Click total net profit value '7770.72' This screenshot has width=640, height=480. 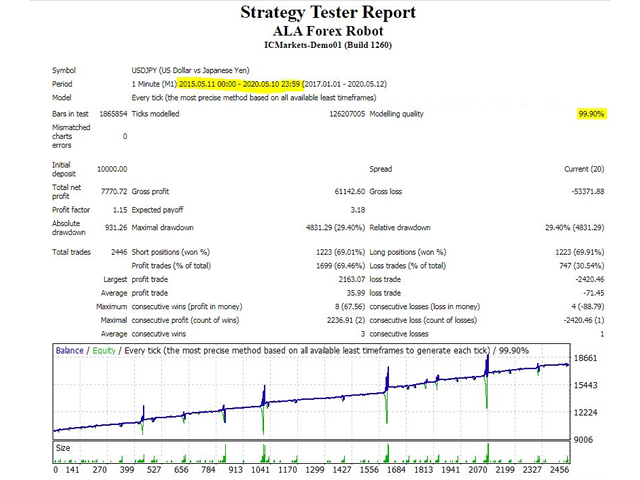tap(114, 191)
